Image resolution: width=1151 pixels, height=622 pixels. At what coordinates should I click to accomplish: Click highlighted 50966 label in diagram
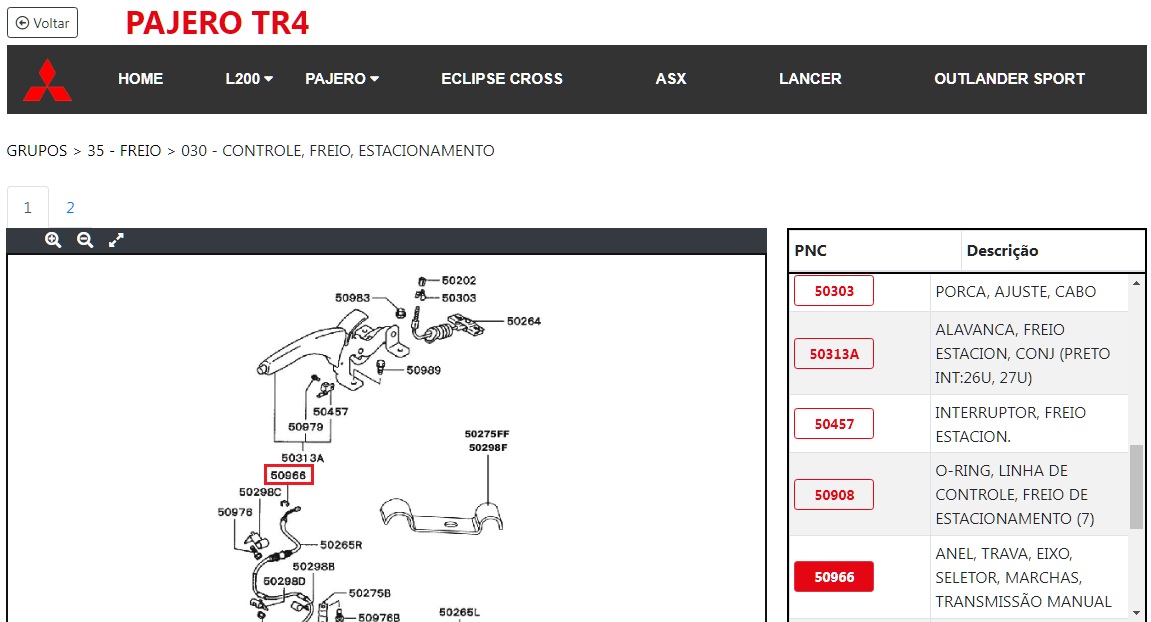click(288, 475)
